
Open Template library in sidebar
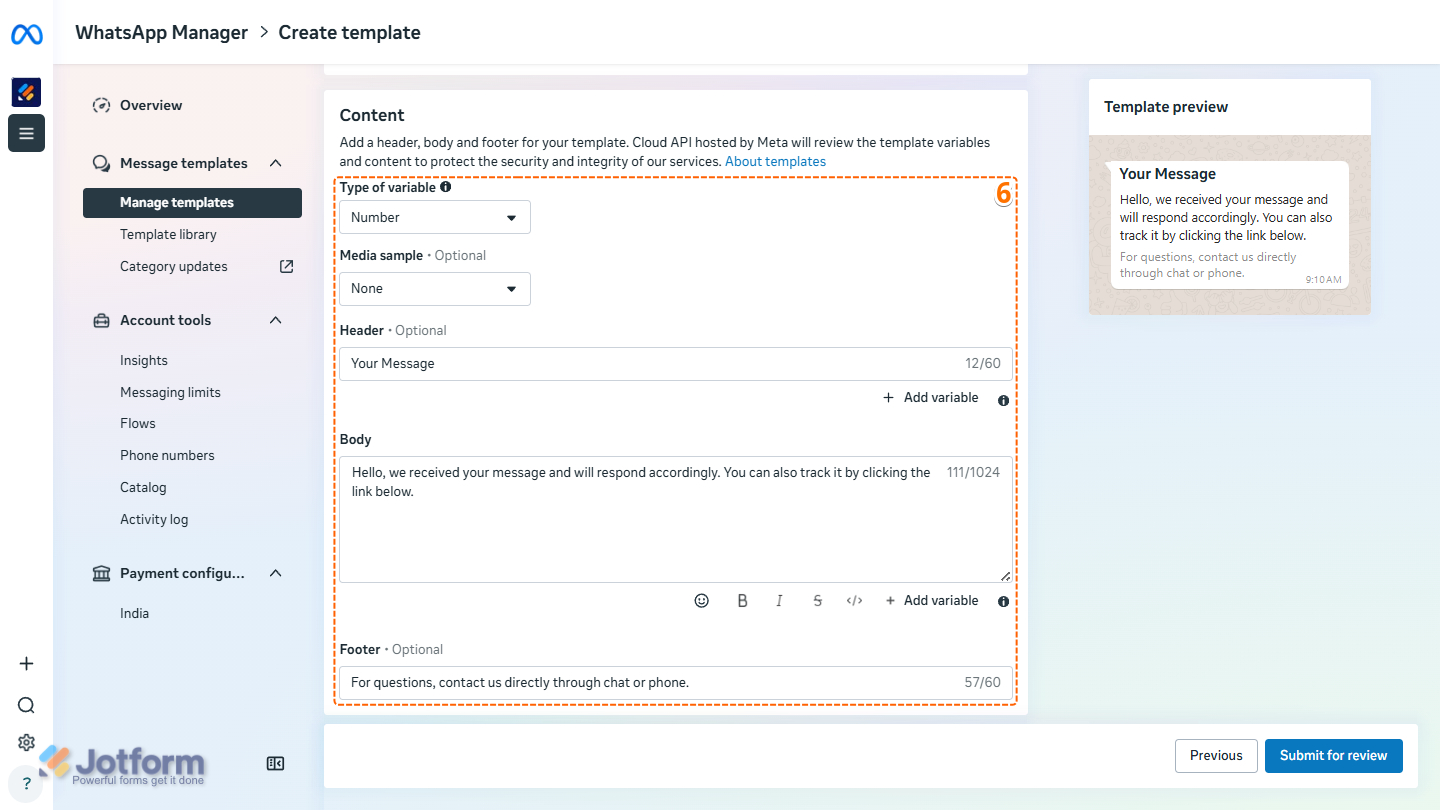(x=168, y=234)
